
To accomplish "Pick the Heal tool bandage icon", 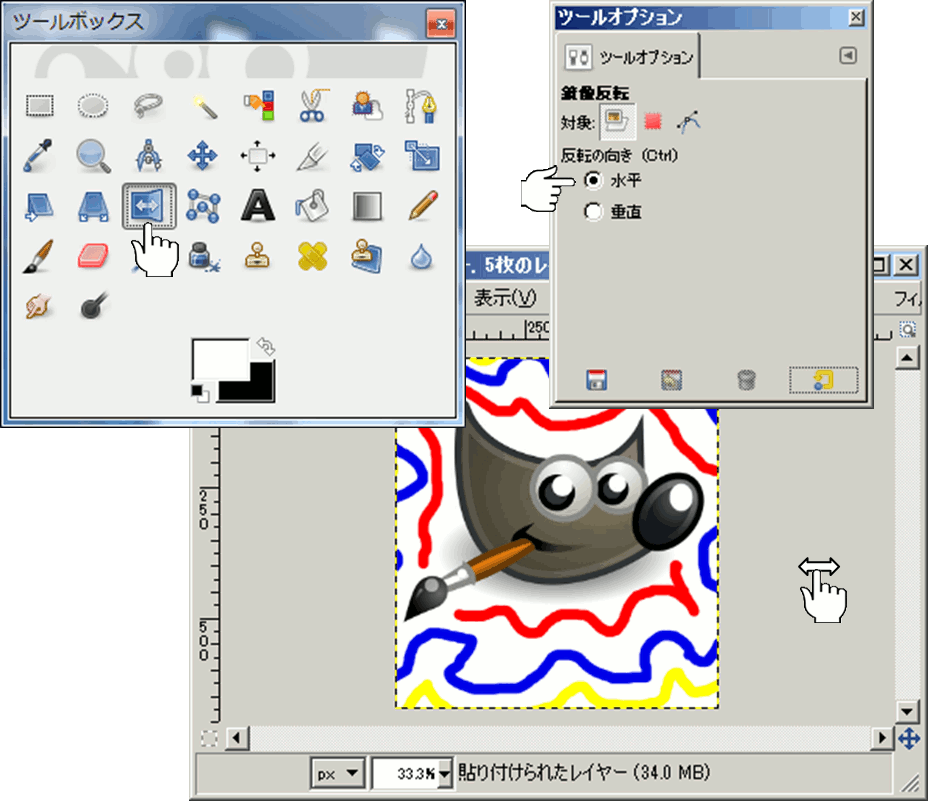I will (312, 256).
